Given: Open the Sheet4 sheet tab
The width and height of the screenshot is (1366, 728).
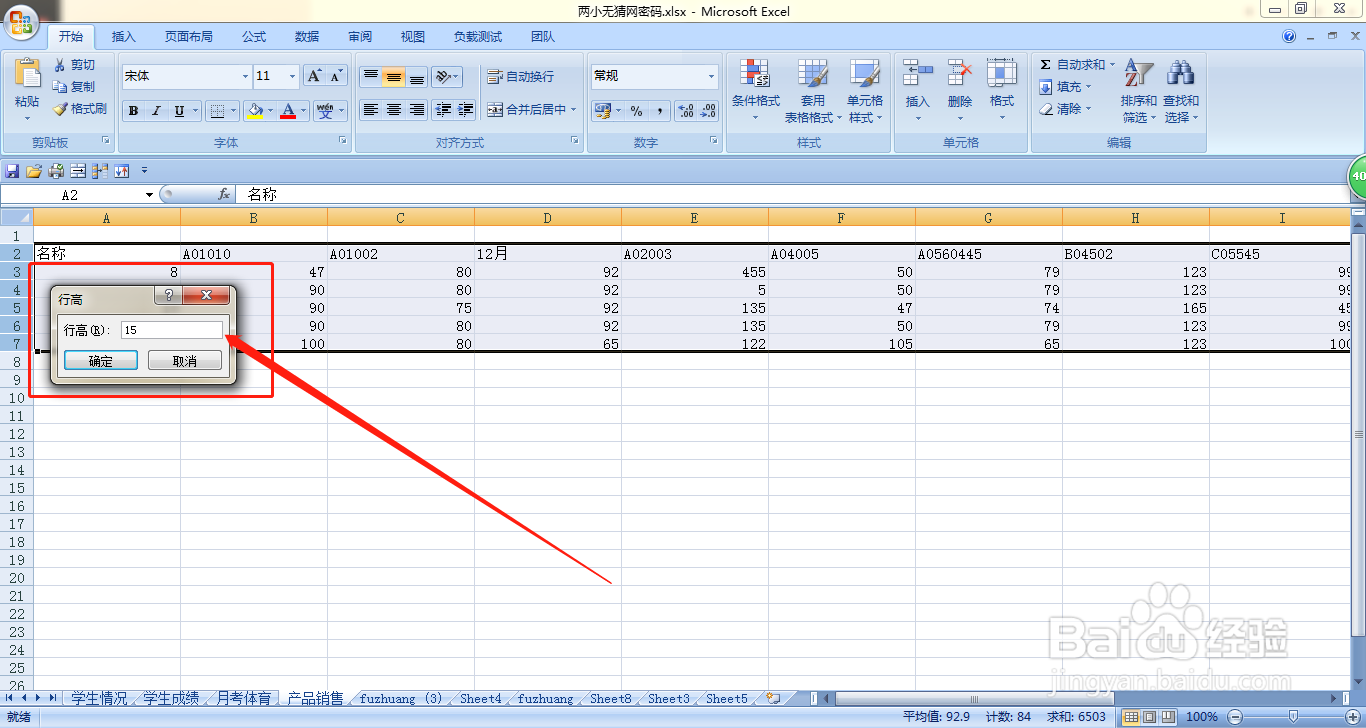Looking at the screenshot, I should click(481, 698).
